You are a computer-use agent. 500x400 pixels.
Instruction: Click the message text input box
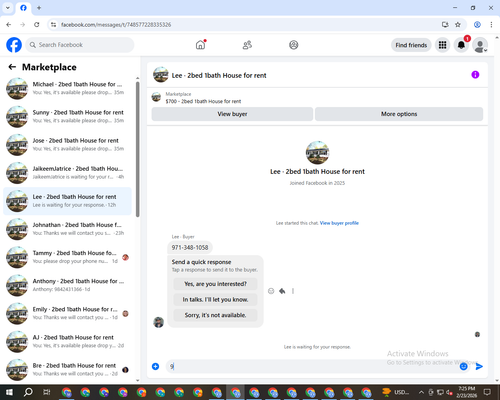coord(313,366)
